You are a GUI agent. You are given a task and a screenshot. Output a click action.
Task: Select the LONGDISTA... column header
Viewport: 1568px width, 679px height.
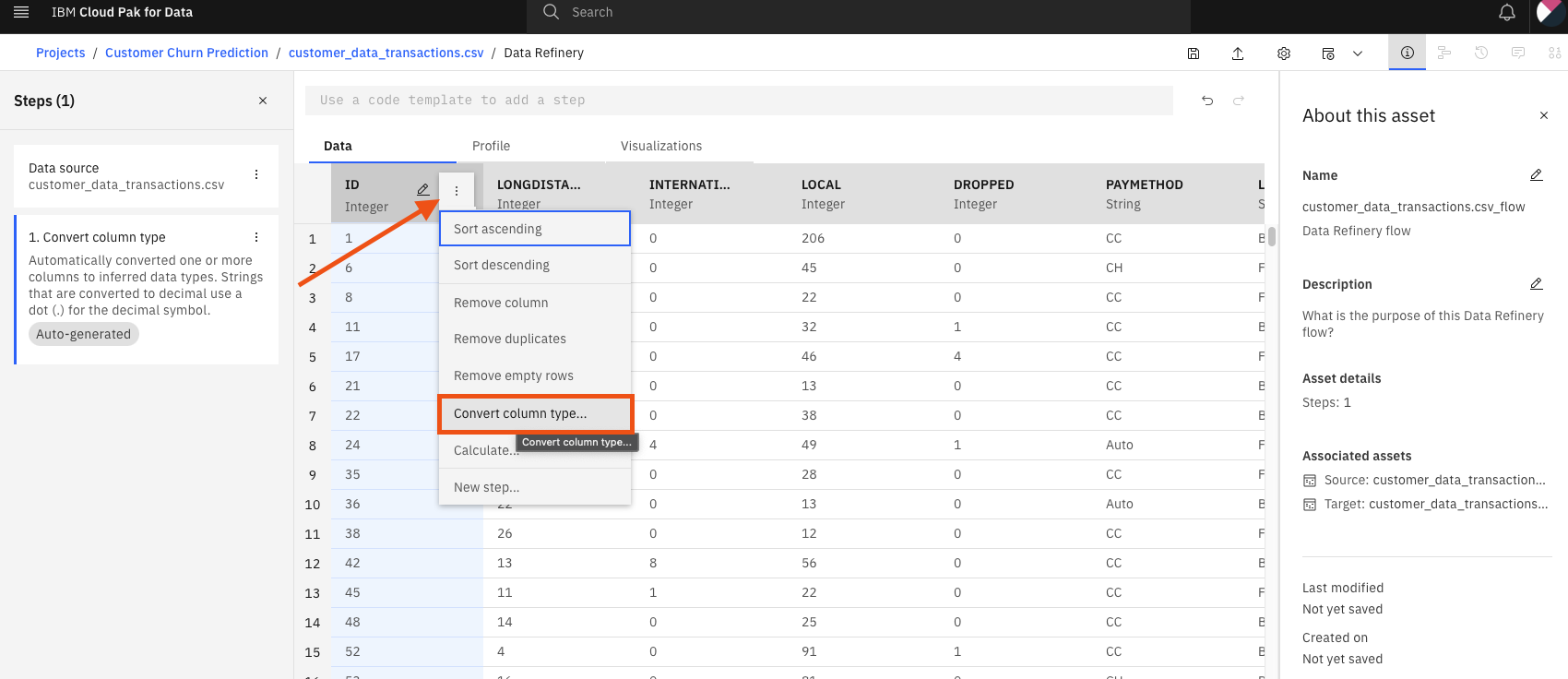point(559,194)
